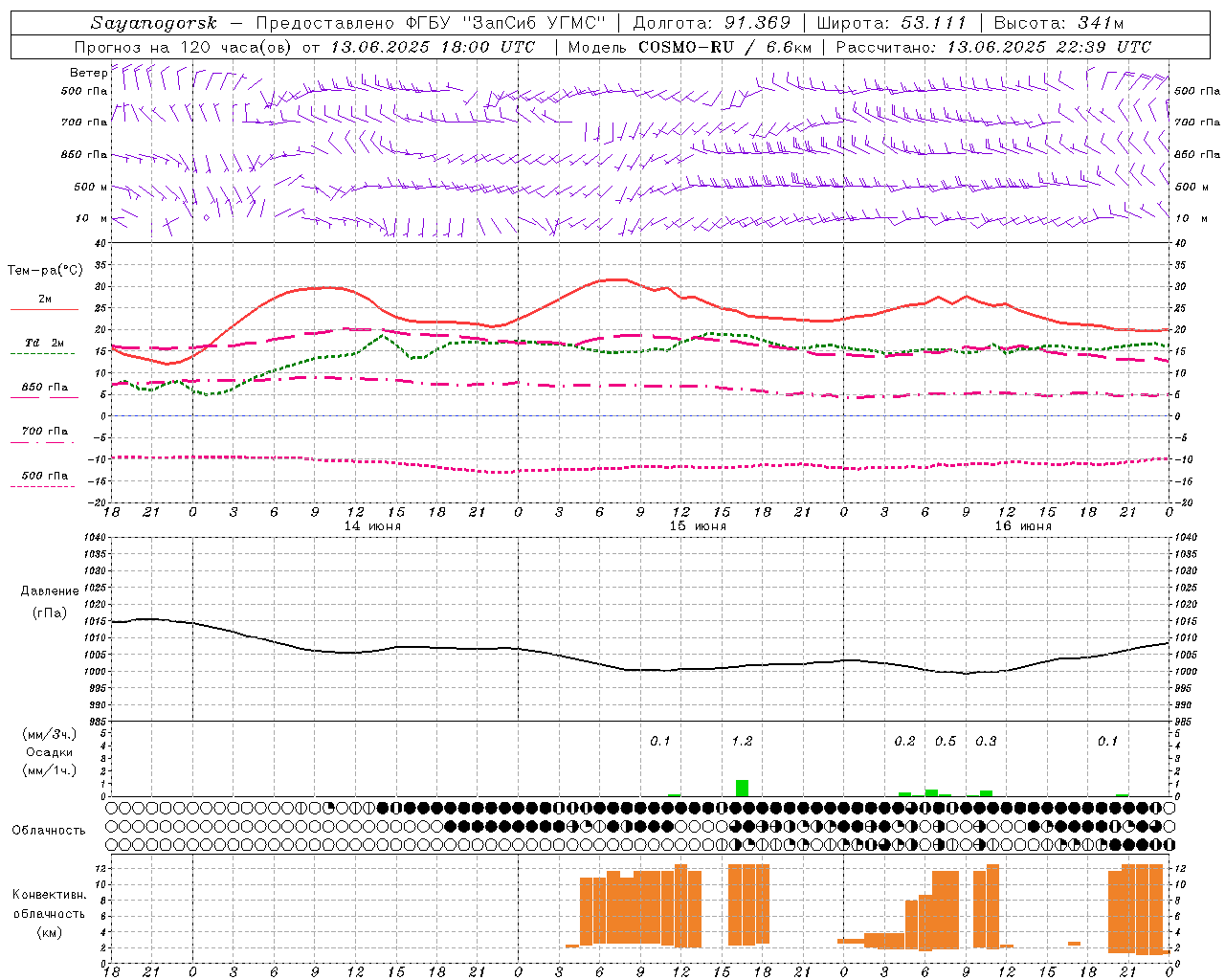Screen dimensions: 1225x980
Task: Click the Давление pressure panel label
Action: (x=50, y=591)
